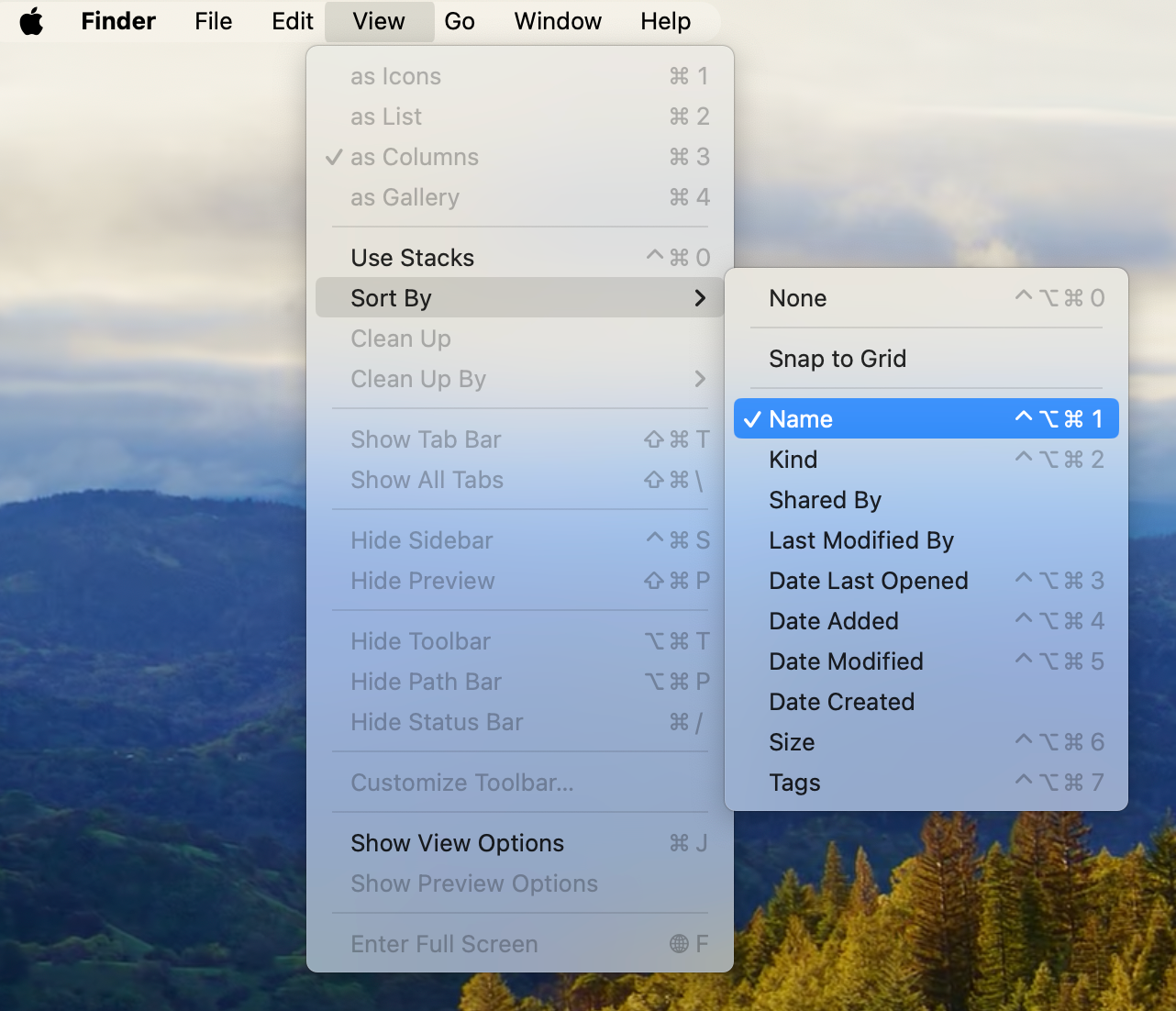Sort items by Size
The height and width of the screenshot is (1011, 1176).
[791, 742]
